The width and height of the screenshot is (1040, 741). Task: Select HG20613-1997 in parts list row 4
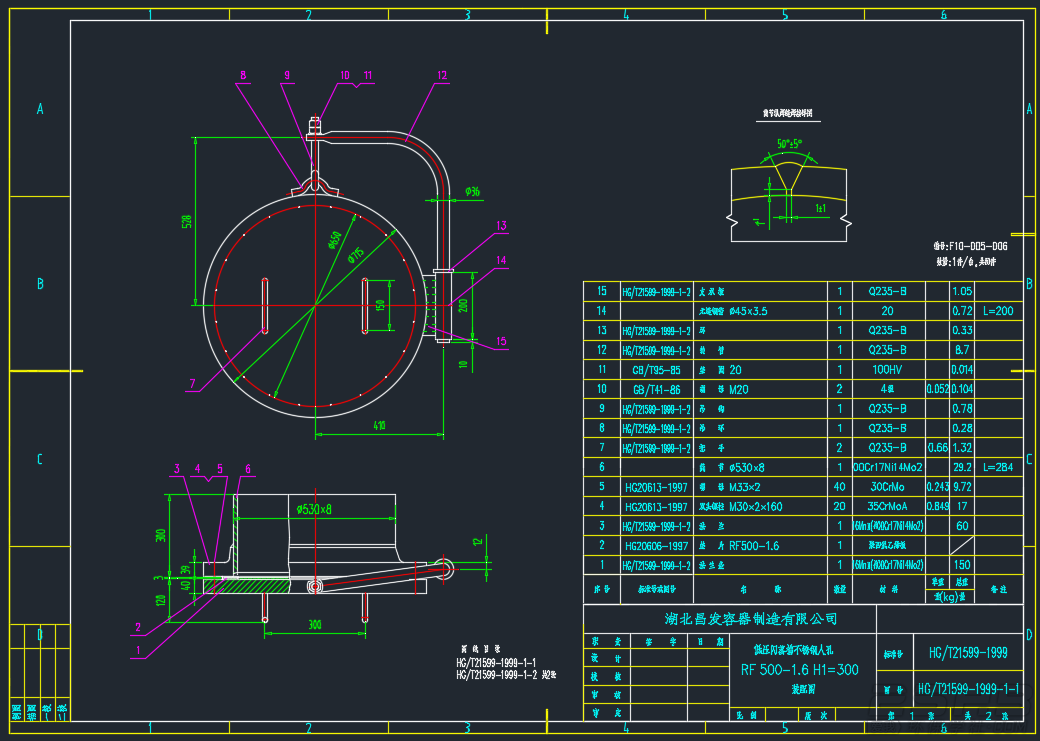[x=657, y=506]
